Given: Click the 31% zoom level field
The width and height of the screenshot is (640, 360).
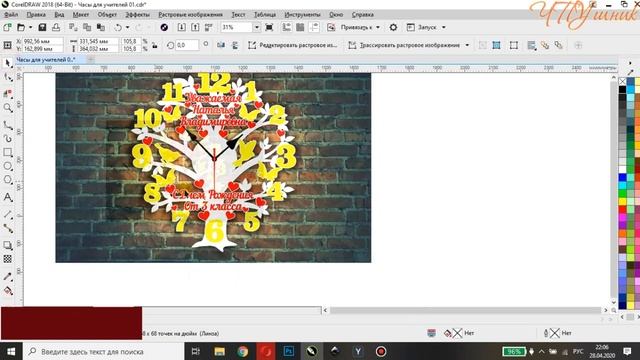Looking at the screenshot, I should [236, 27].
